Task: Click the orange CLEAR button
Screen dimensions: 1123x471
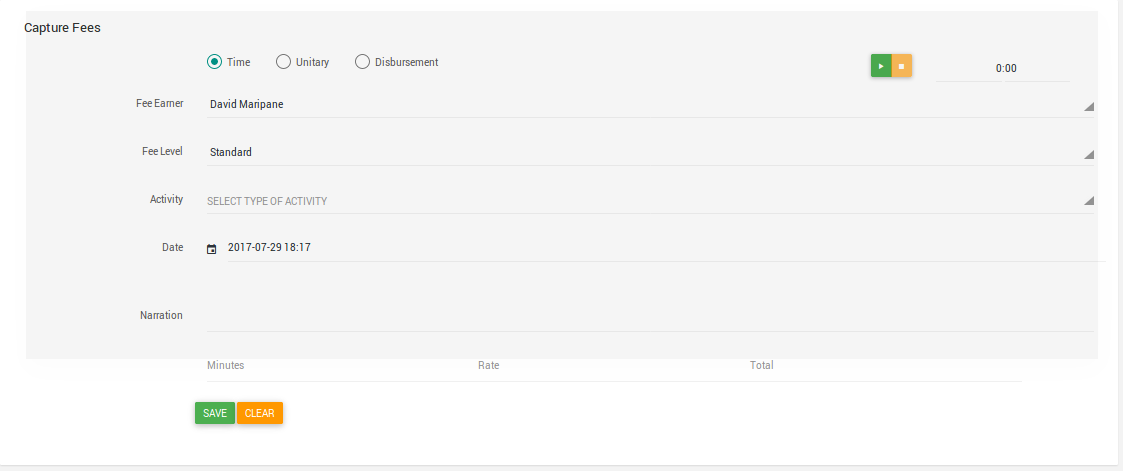Action: click(x=260, y=413)
